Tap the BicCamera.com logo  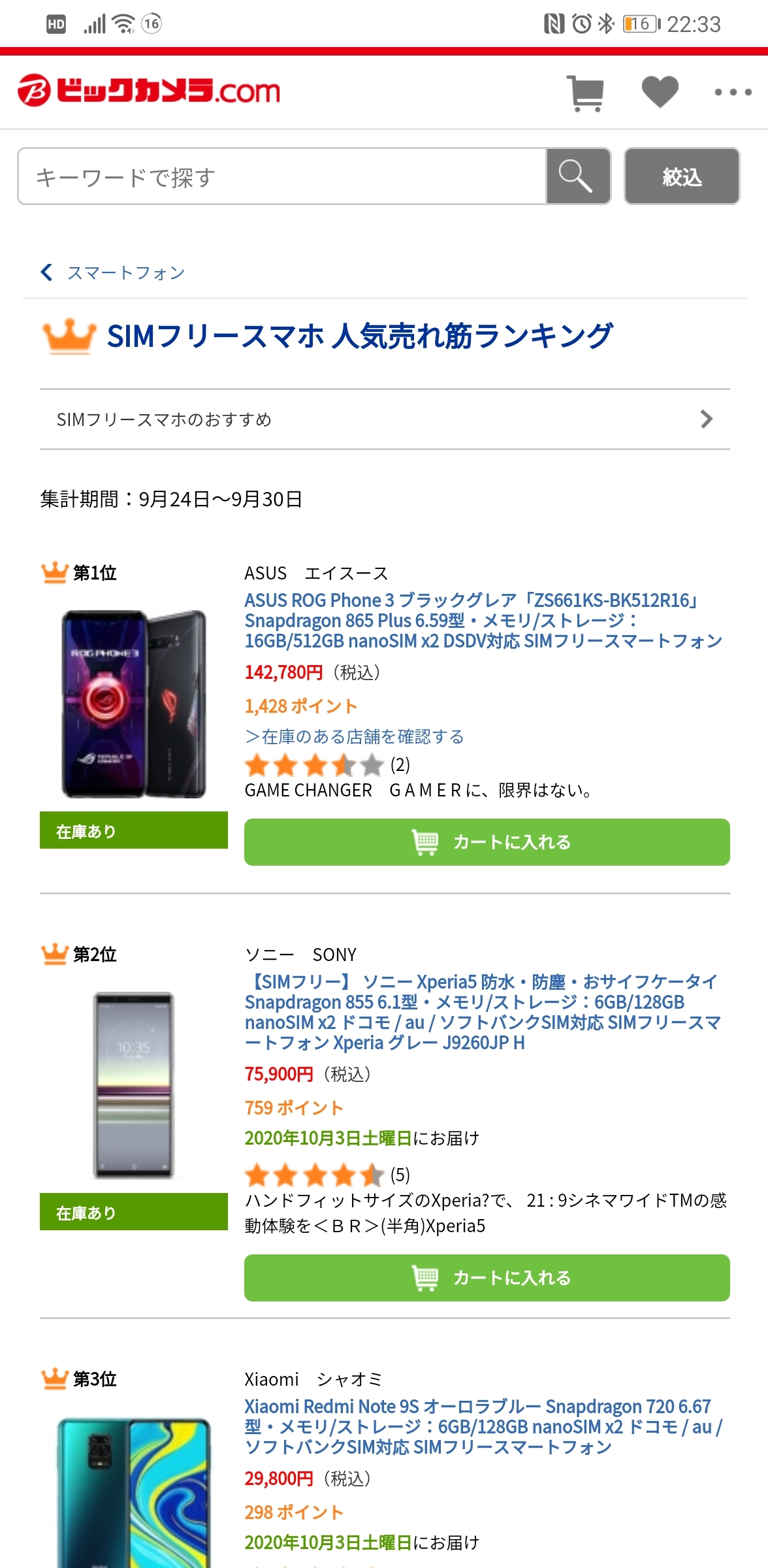[149, 91]
